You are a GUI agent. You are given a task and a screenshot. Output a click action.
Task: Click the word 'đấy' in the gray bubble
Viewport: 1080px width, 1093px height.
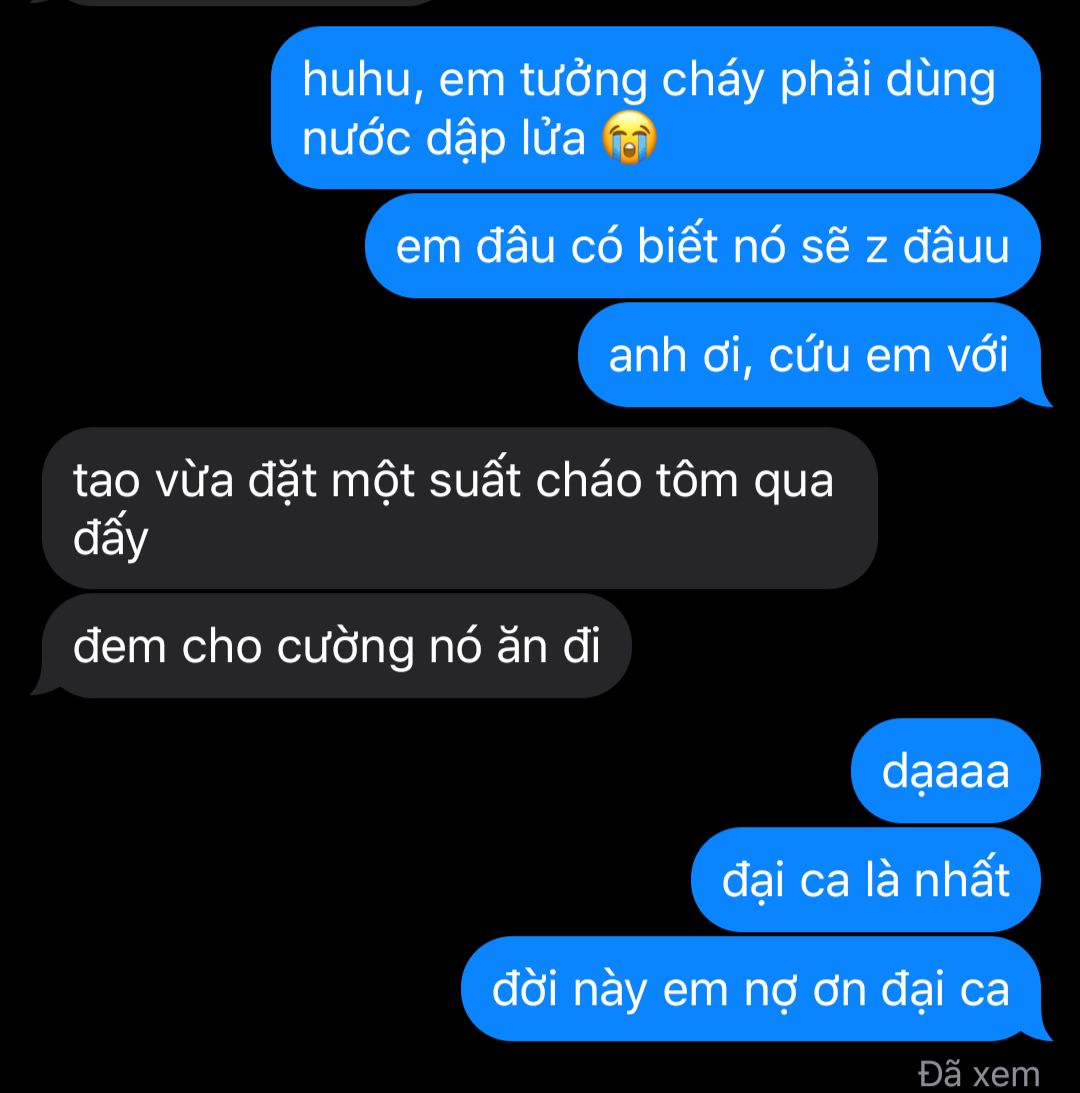coord(110,537)
